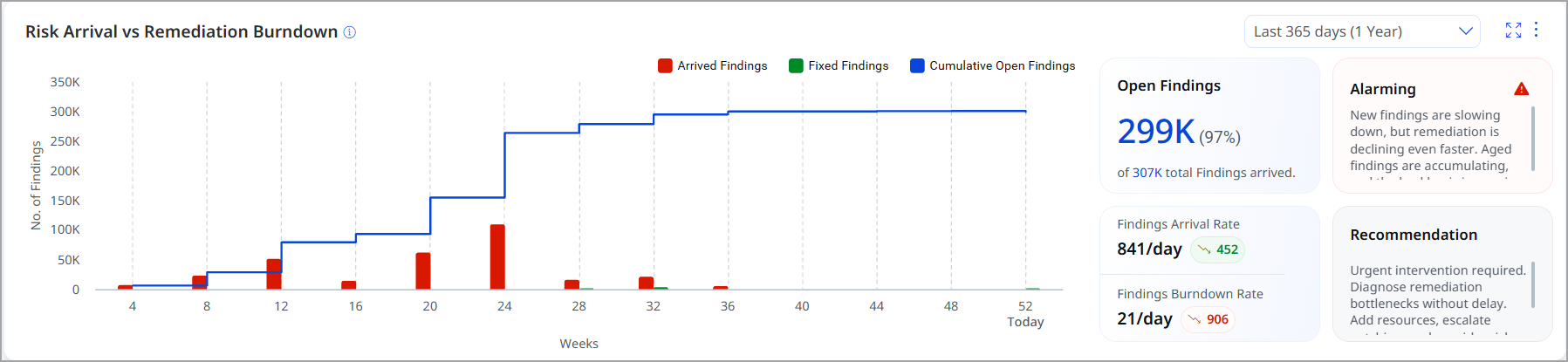Viewport: 1568px width, 362px height.
Task: Click the 307K total findings link
Action: (x=1147, y=173)
